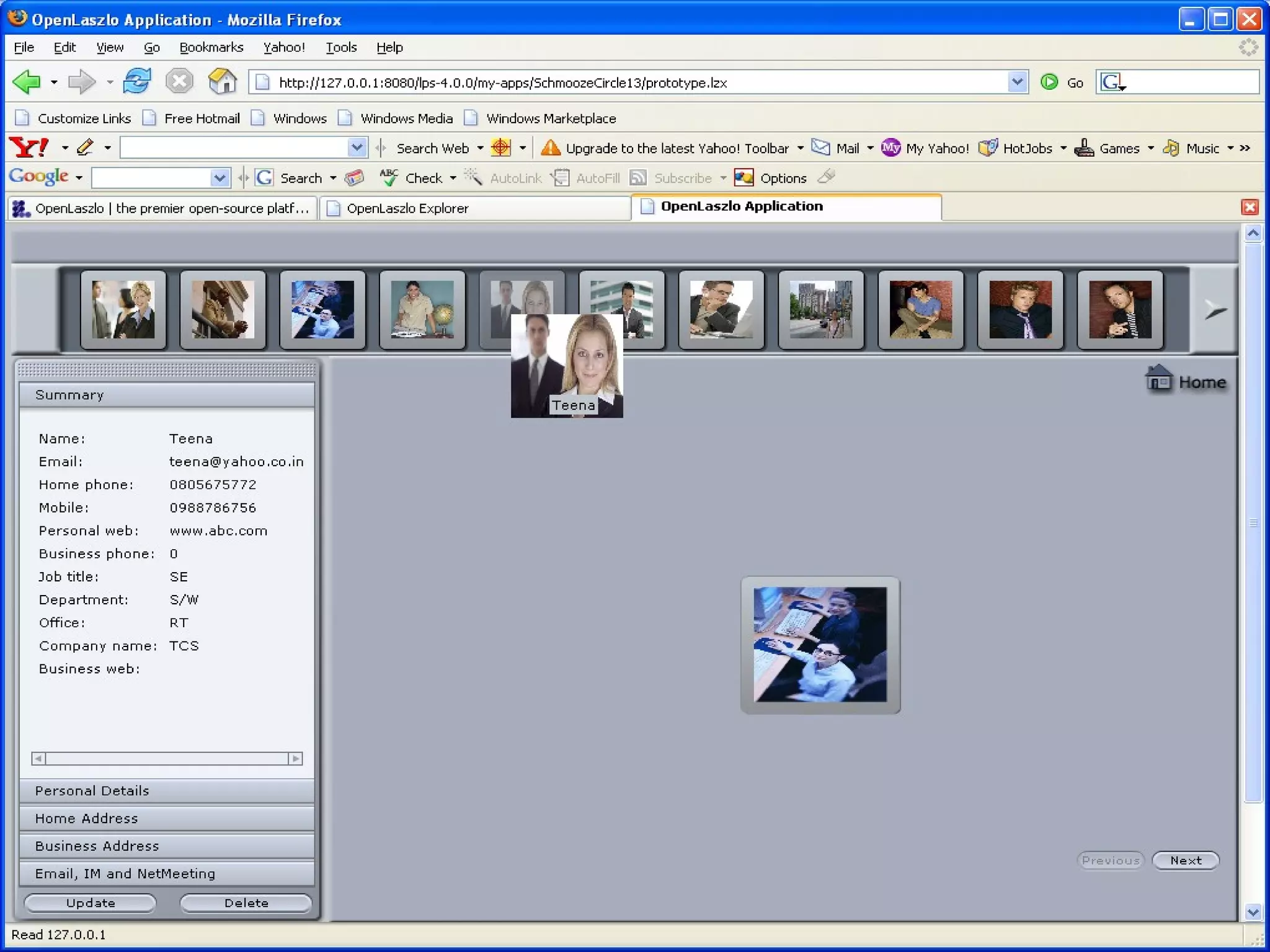This screenshot has width=1270, height=952.
Task: Click the Home icon in the app
Action: click(1158, 379)
